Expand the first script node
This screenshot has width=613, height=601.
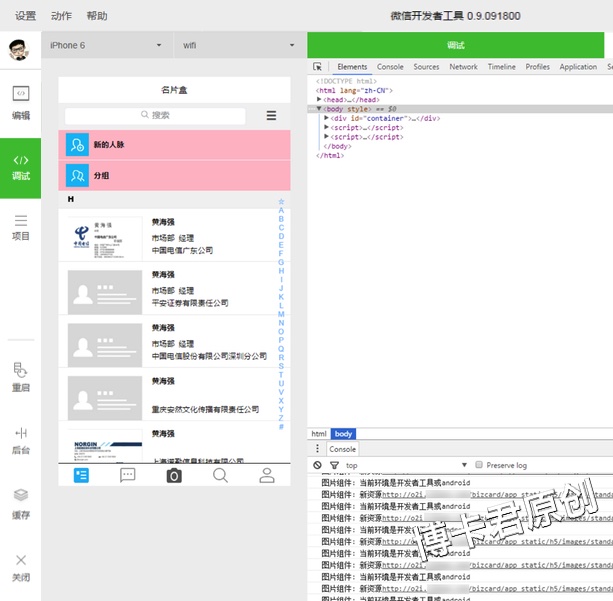coord(326,127)
